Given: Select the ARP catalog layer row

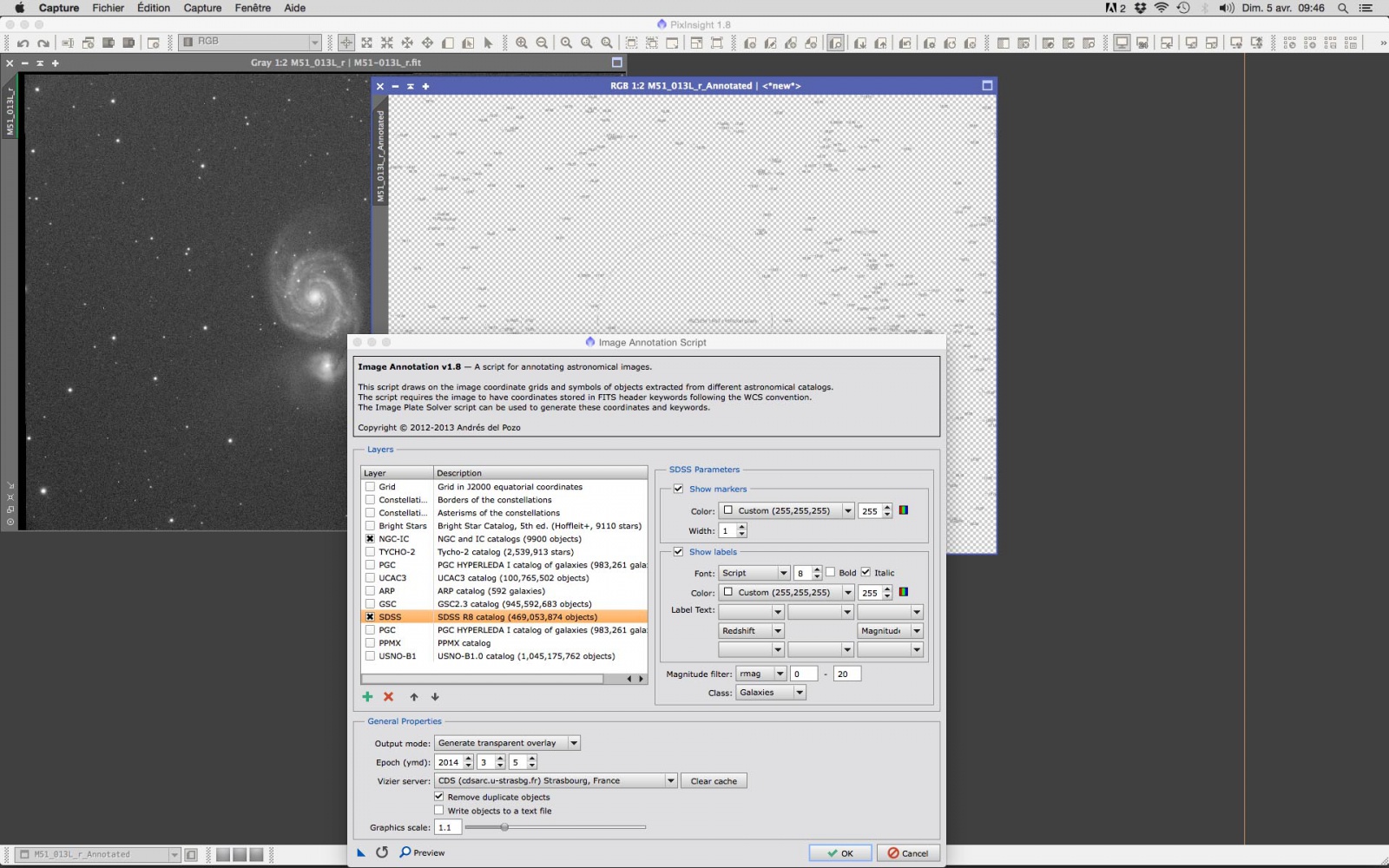Looking at the screenshot, I should (504, 590).
